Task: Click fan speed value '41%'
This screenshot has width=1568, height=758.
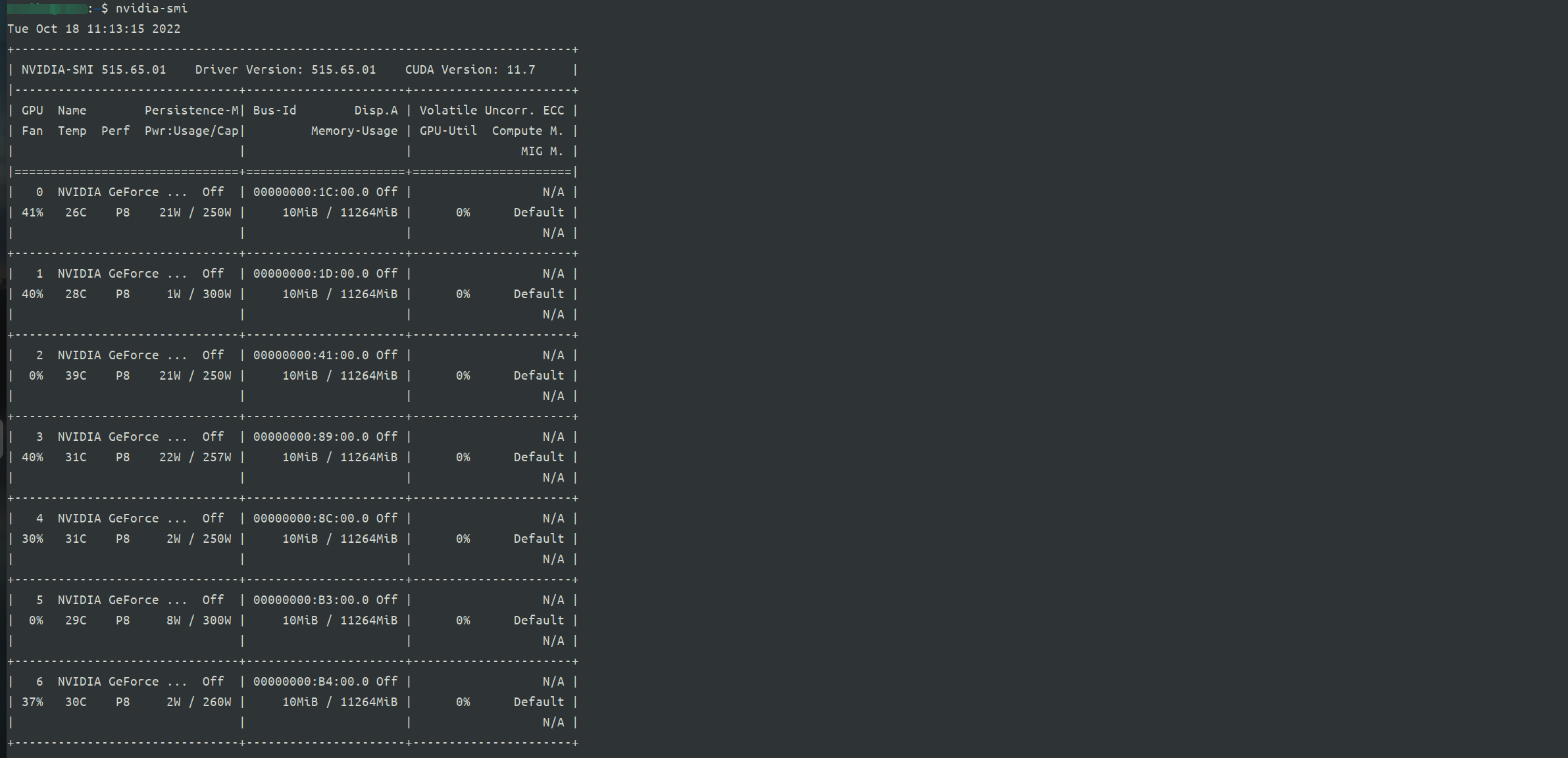Action: [x=33, y=213]
